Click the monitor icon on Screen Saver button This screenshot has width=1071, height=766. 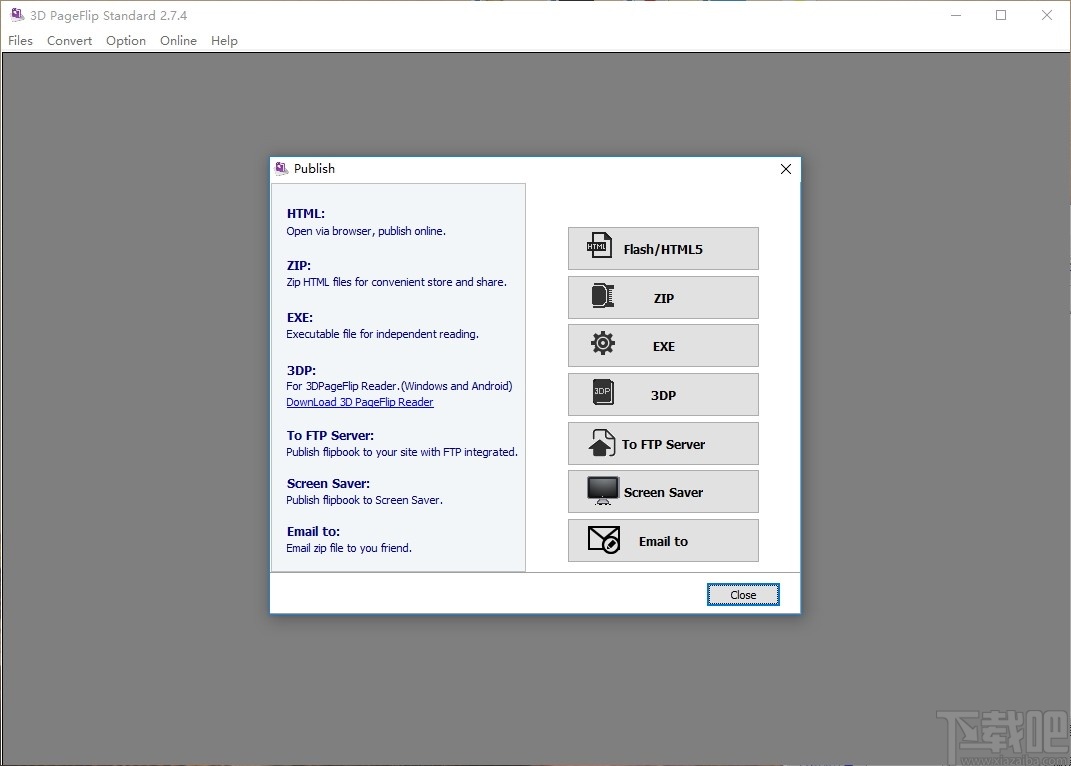click(602, 491)
